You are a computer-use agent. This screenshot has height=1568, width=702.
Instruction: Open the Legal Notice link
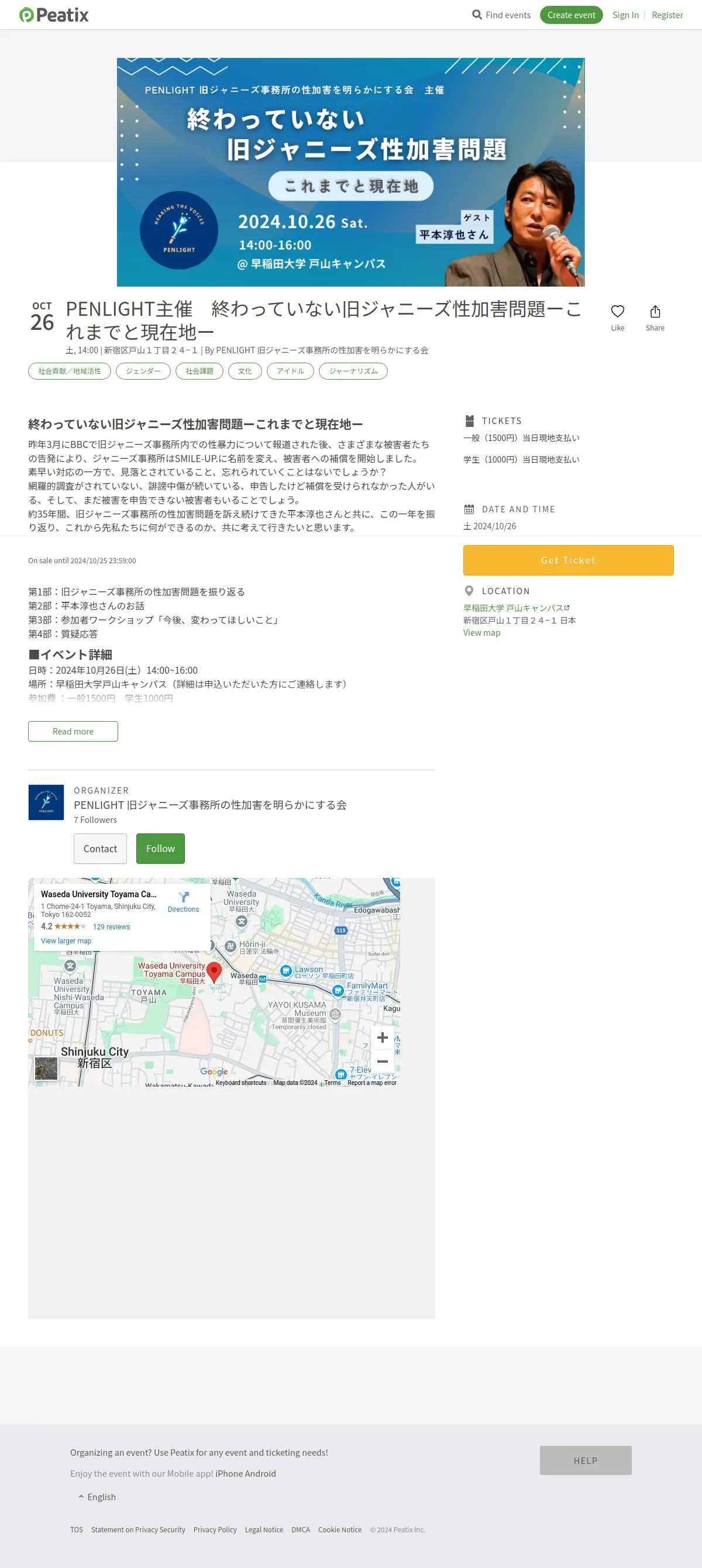(264, 1529)
